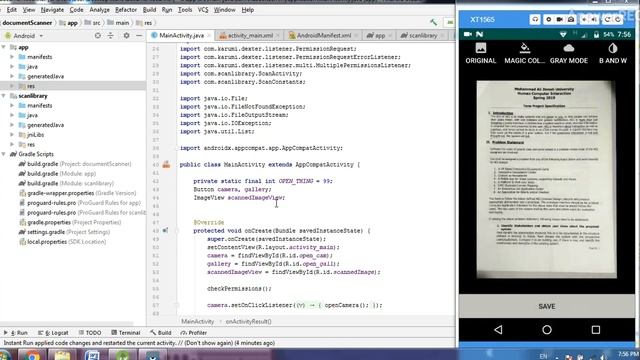Image resolution: width=640 pixels, height=360 pixels.
Task: Click the onActivityResult() breadcrumb
Action: point(249,322)
